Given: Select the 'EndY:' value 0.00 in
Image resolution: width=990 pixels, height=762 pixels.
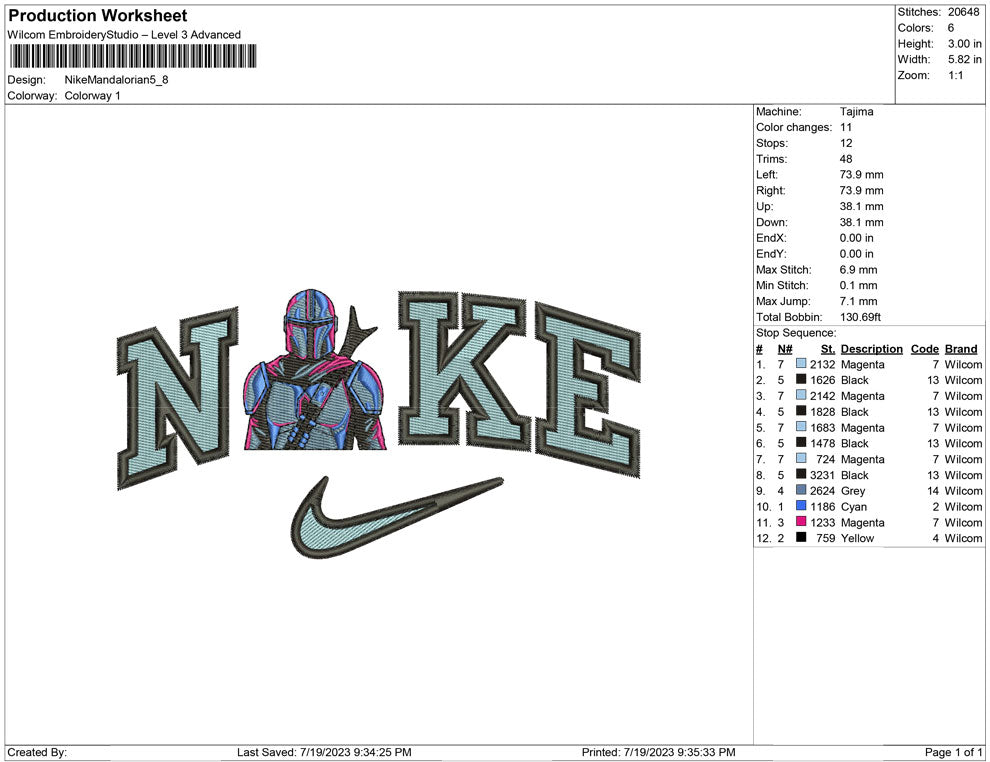Looking at the screenshot, I should 857,254.
